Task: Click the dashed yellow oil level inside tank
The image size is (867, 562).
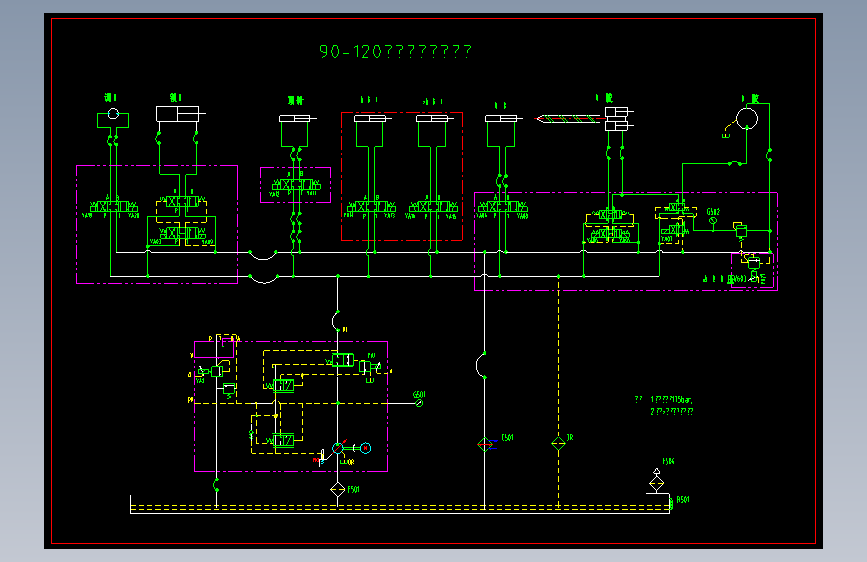Action: point(400,507)
